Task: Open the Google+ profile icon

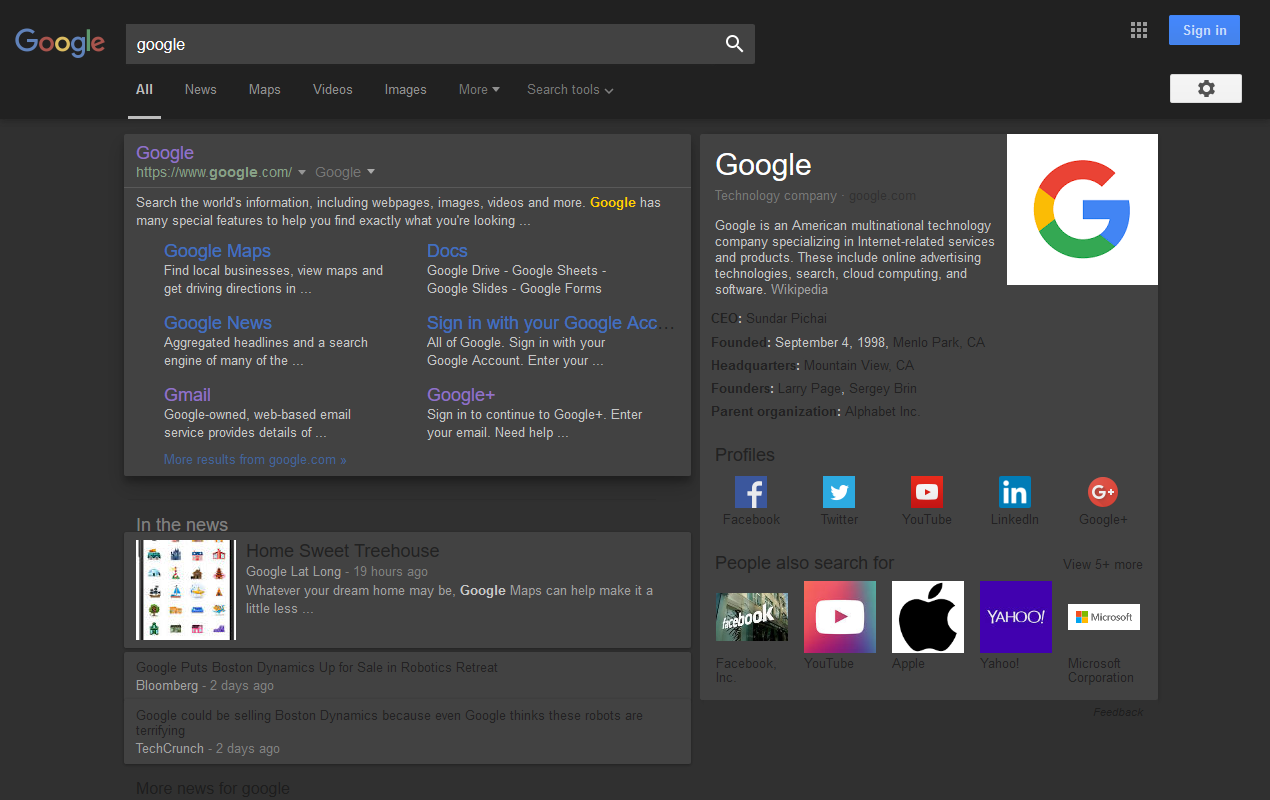Action: point(1103,492)
